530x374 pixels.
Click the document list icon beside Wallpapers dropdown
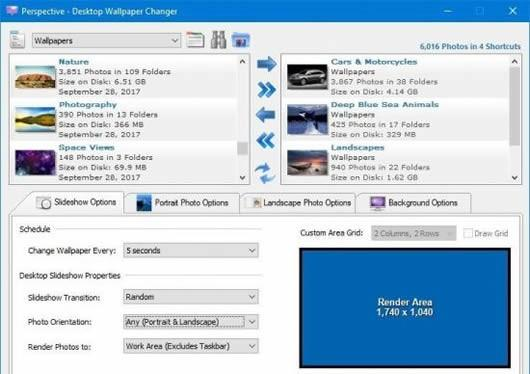tap(17, 39)
